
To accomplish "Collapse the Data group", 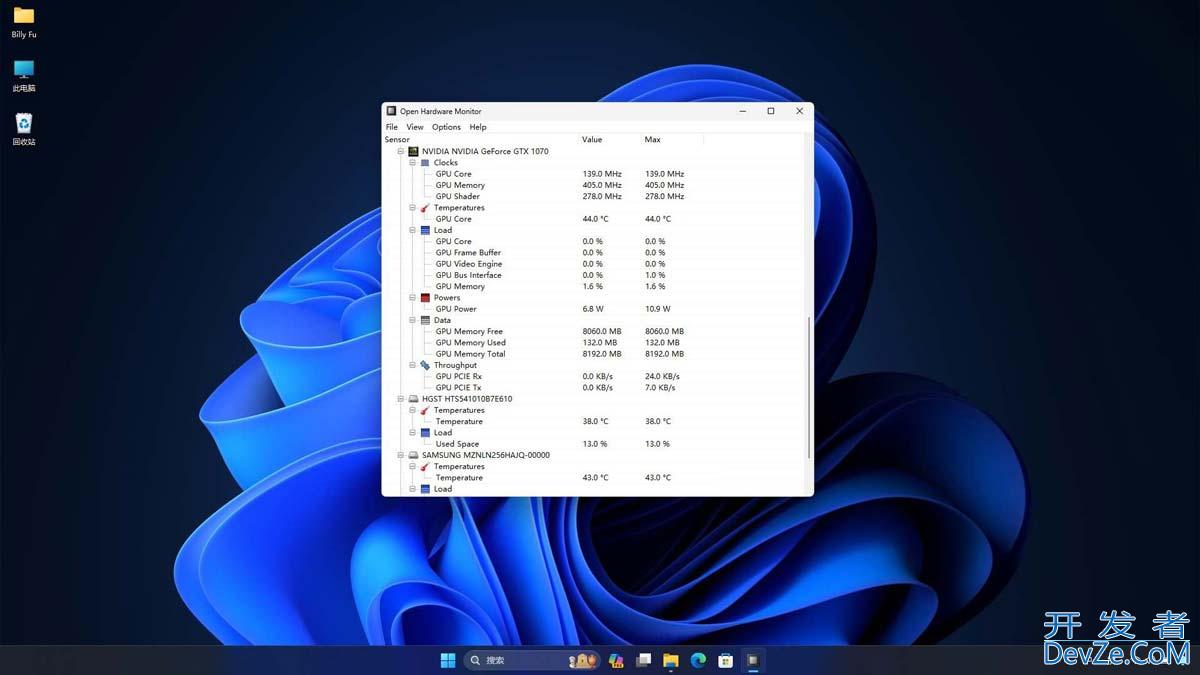I will pos(412,320).
